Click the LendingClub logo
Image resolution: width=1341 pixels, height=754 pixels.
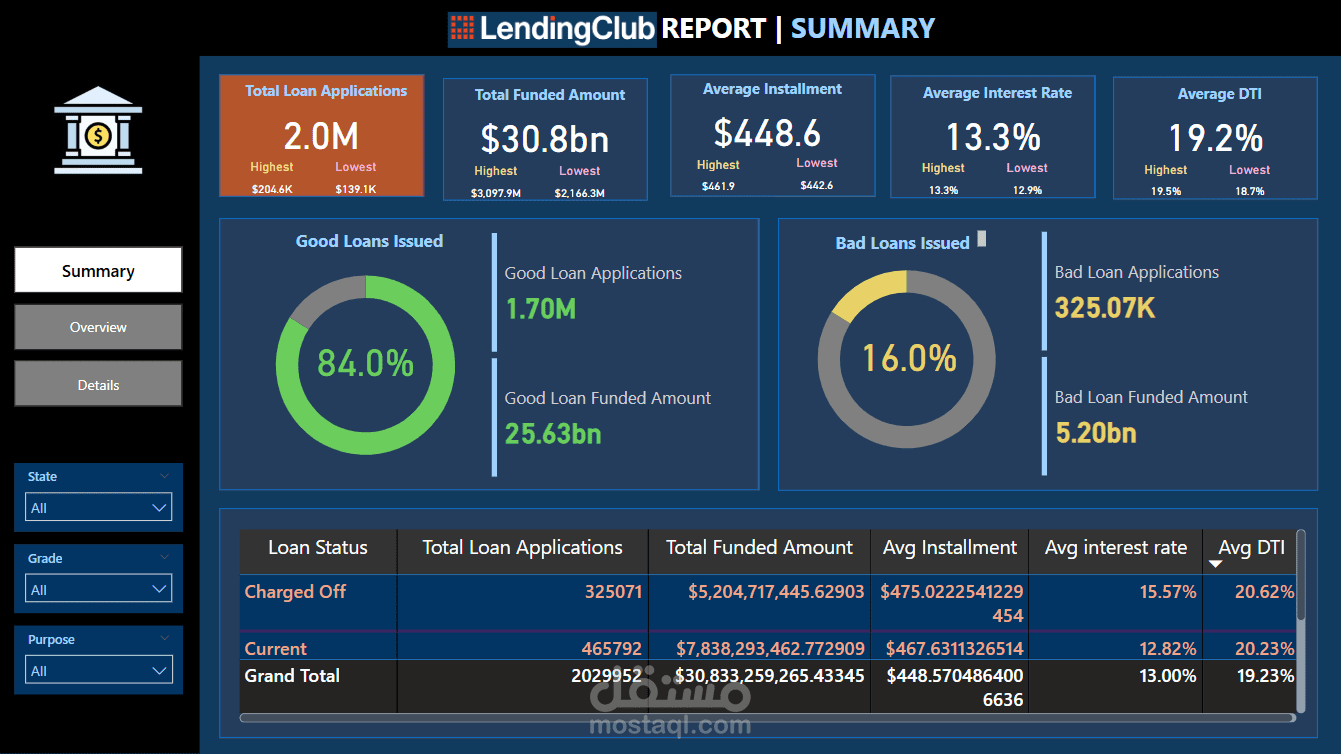(x=552, y=28)
